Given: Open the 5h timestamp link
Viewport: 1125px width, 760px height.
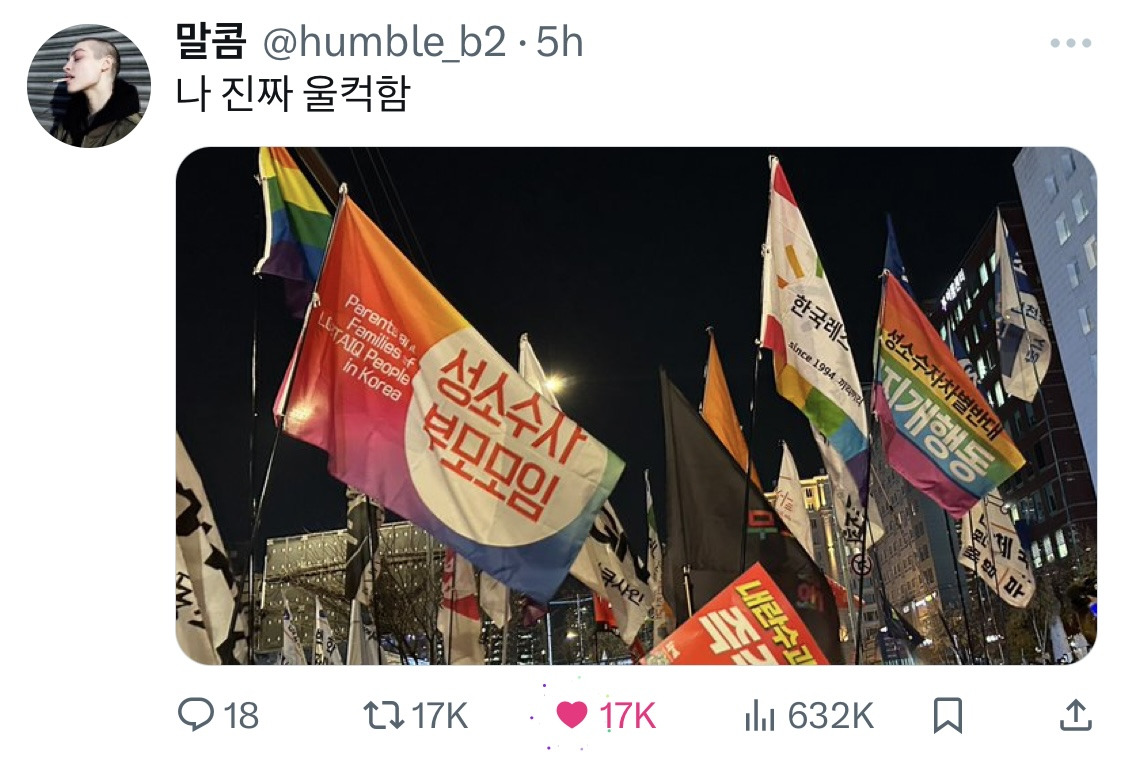Looking at the screenshot, I should [560, 42].
